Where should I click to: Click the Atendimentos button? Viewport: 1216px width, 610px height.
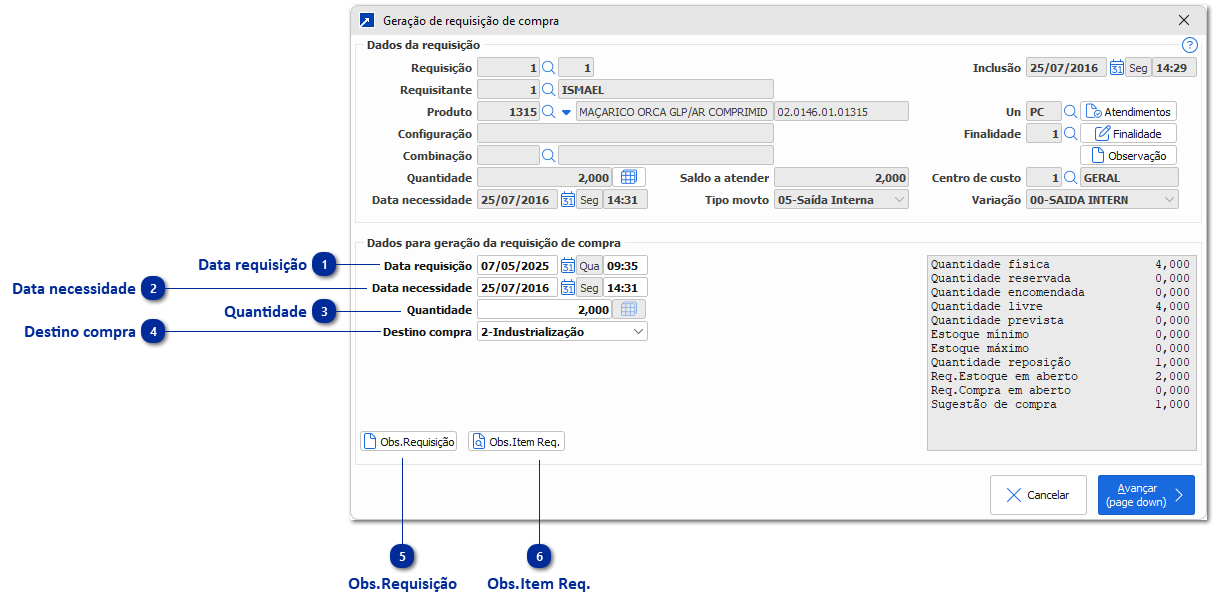(x=1129, y=112)
